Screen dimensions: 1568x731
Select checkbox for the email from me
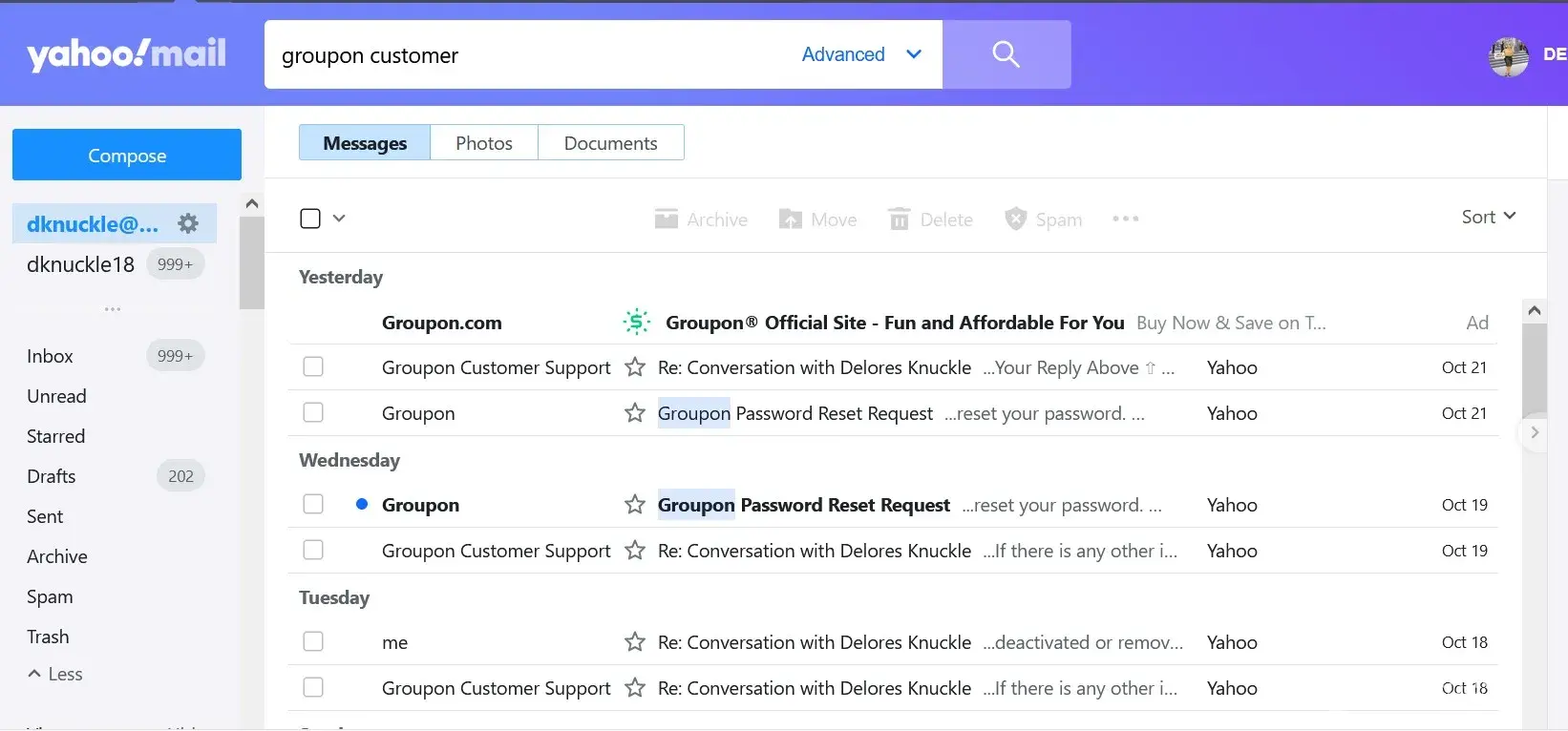tap(313, 642)
